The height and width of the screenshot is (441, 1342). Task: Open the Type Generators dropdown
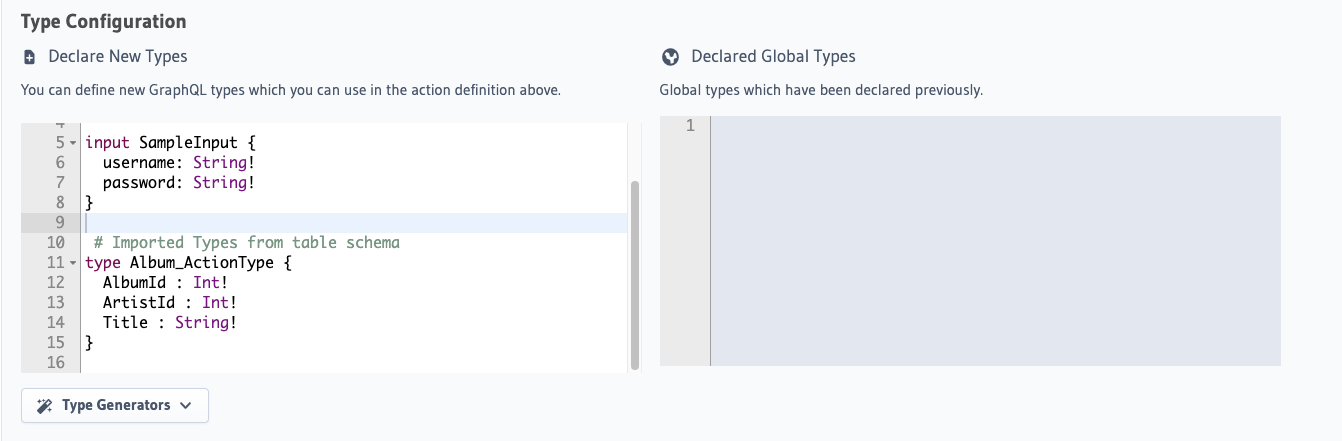point(115,406)
